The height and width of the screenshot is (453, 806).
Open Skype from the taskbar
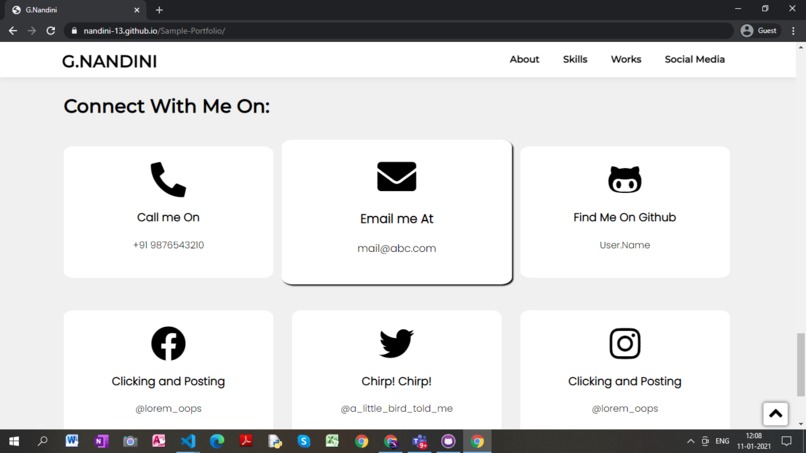point(303,441)
